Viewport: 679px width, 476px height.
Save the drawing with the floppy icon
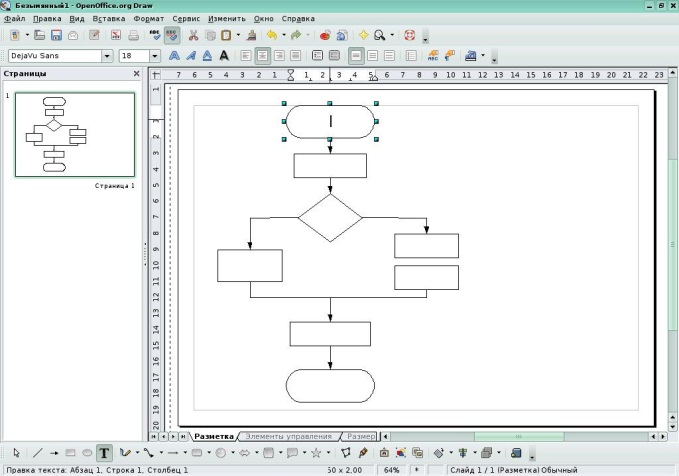[56, 35]
